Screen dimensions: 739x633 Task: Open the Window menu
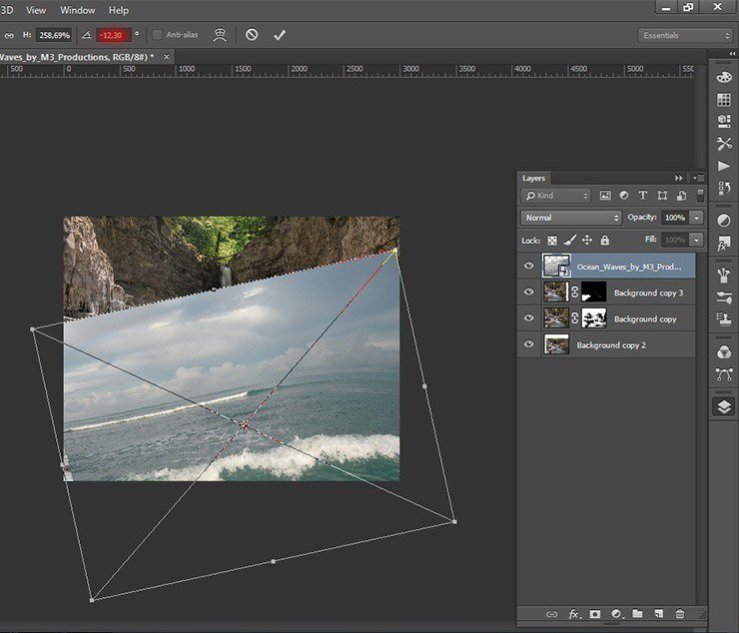coord(78,10)
